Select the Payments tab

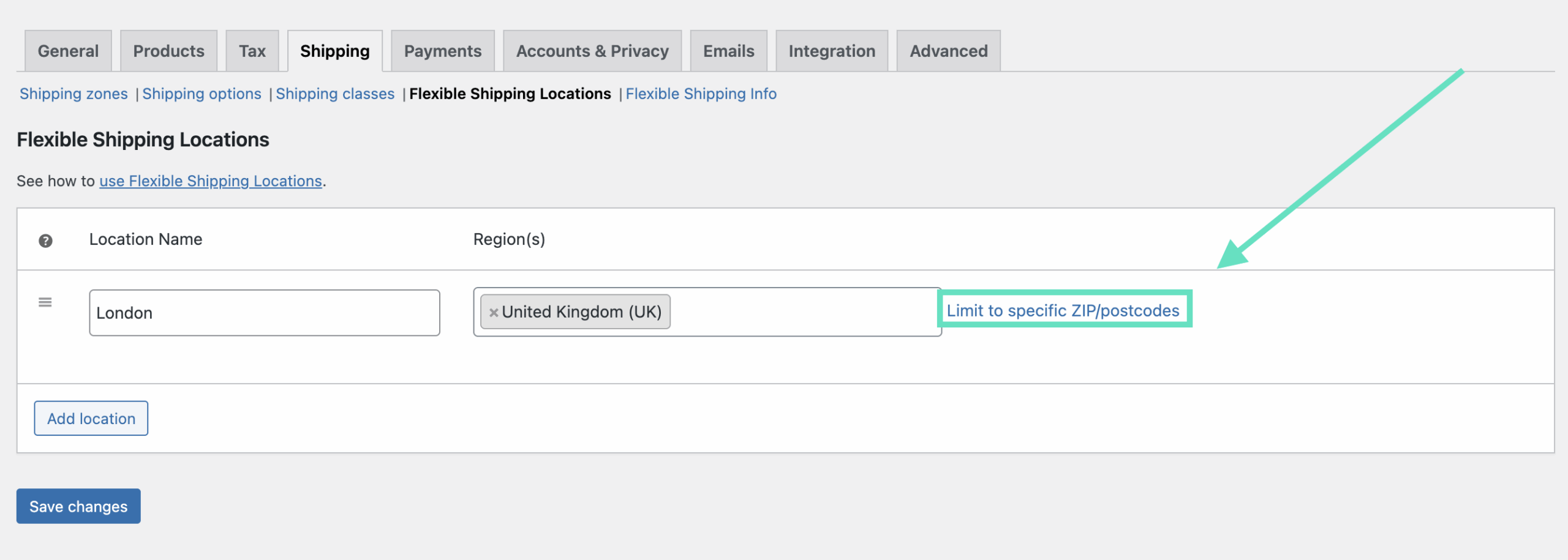click(442, 51)
